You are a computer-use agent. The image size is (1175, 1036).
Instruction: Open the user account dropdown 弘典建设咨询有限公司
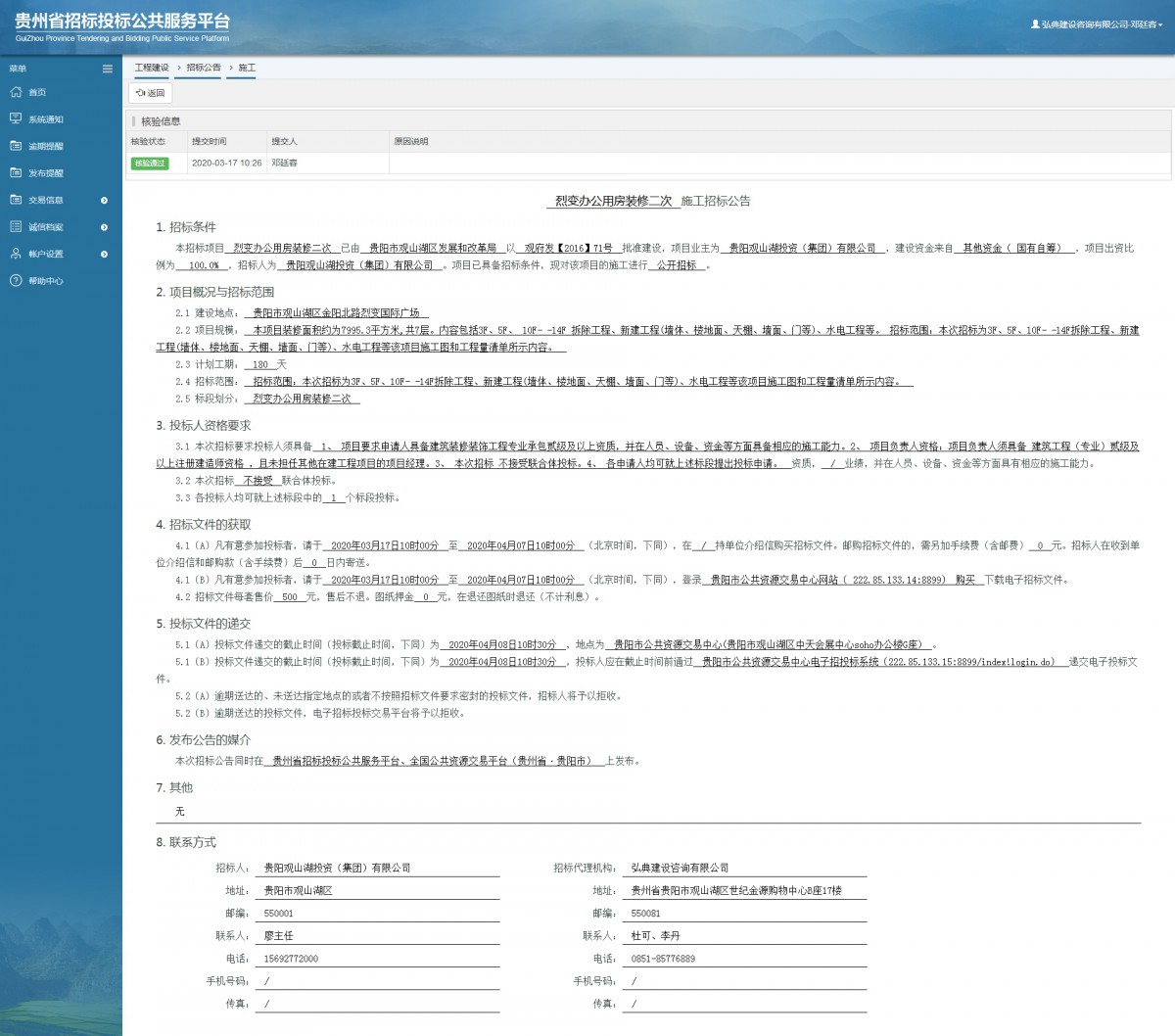tap(1097, 24)
